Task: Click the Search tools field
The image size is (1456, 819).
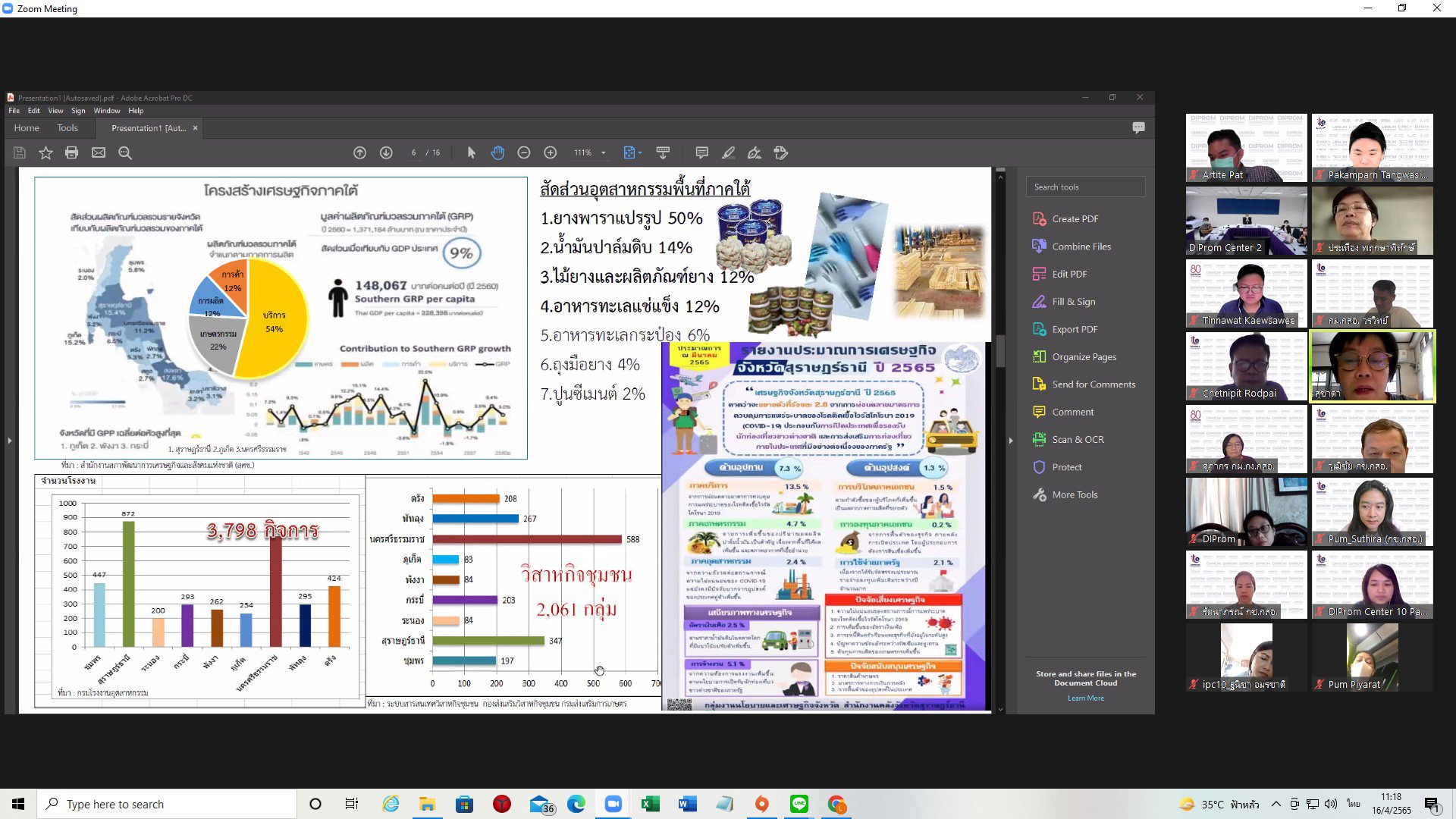Action: click(1085, 187)
